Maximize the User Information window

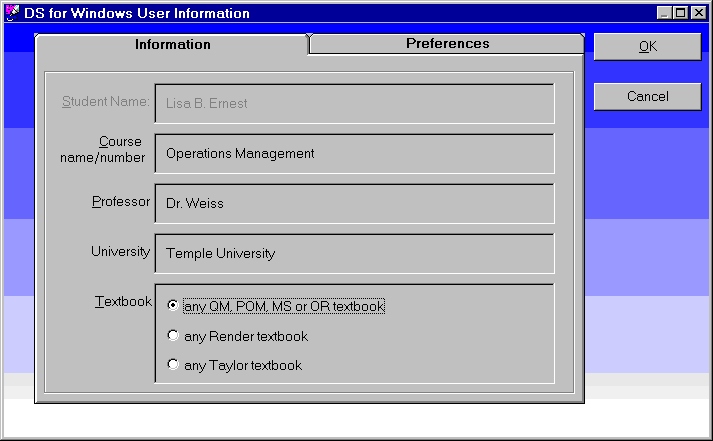(x=681, y=13)
